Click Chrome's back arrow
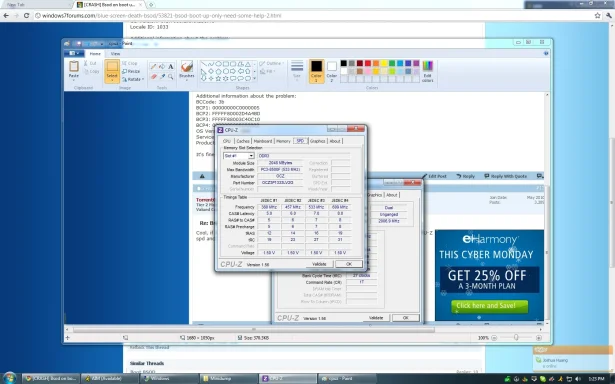 [6, 16]
